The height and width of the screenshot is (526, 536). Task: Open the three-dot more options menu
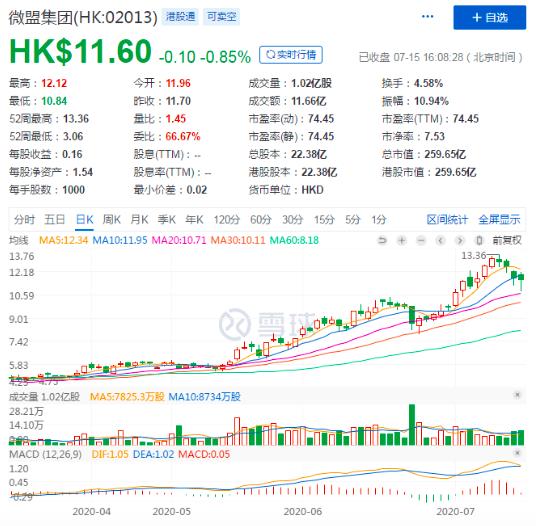[x=428, y=16]
